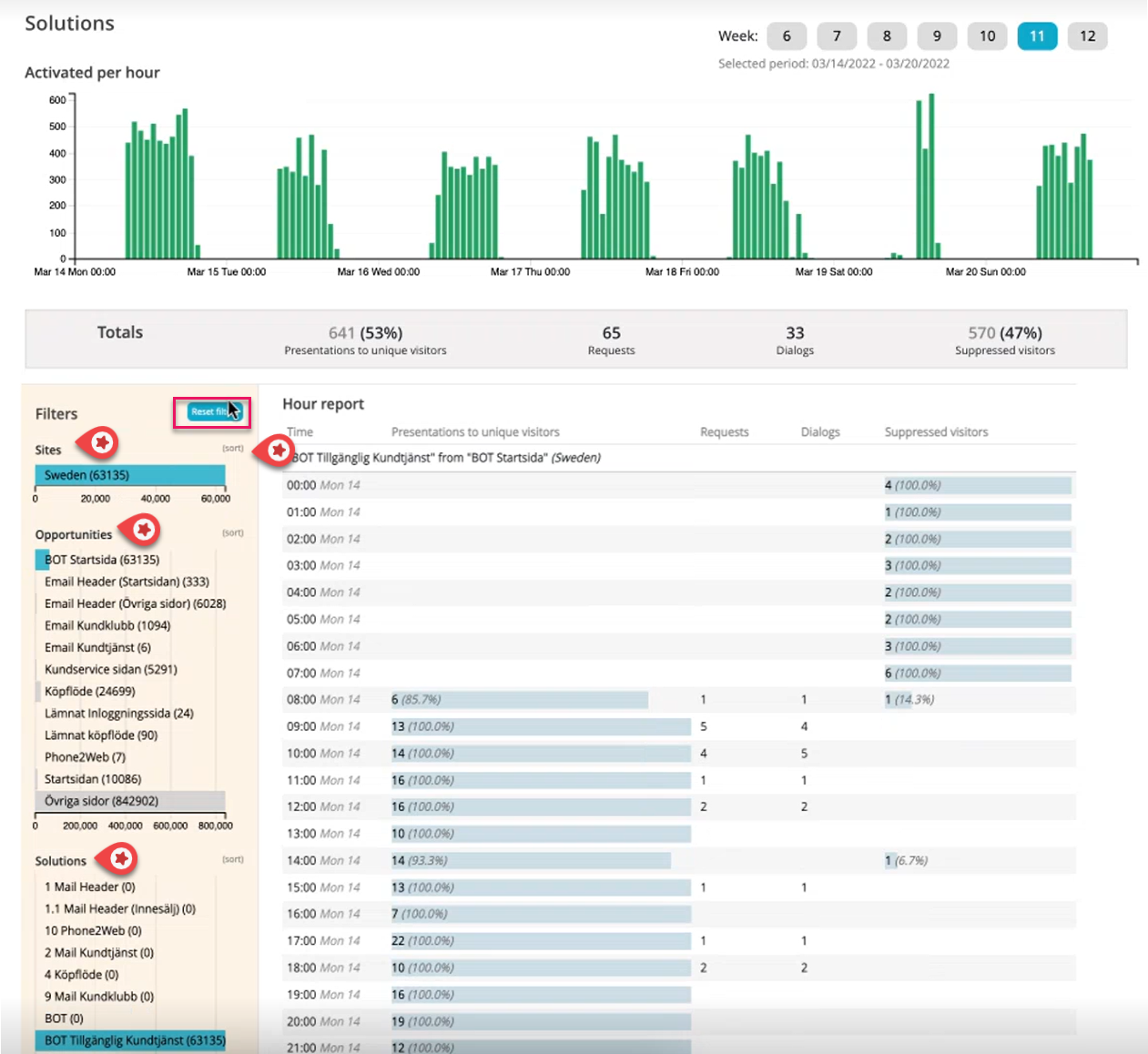Select 10 Phone2Web solution filter
1148x1054 pixels.
pos(93,931)
